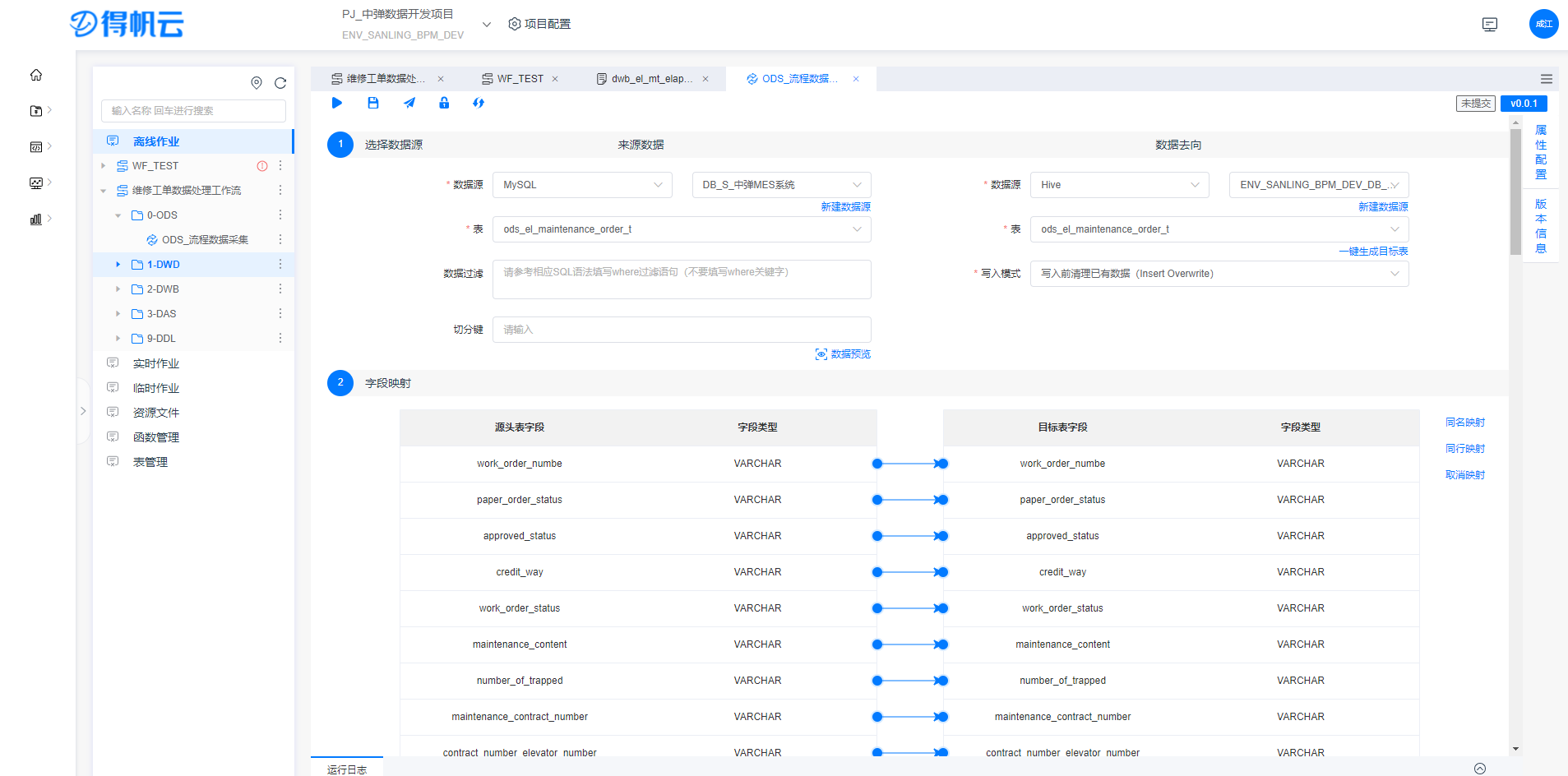Open 属性配置 side tab
Screen dimensions: 1568x776
[1541, 152]
